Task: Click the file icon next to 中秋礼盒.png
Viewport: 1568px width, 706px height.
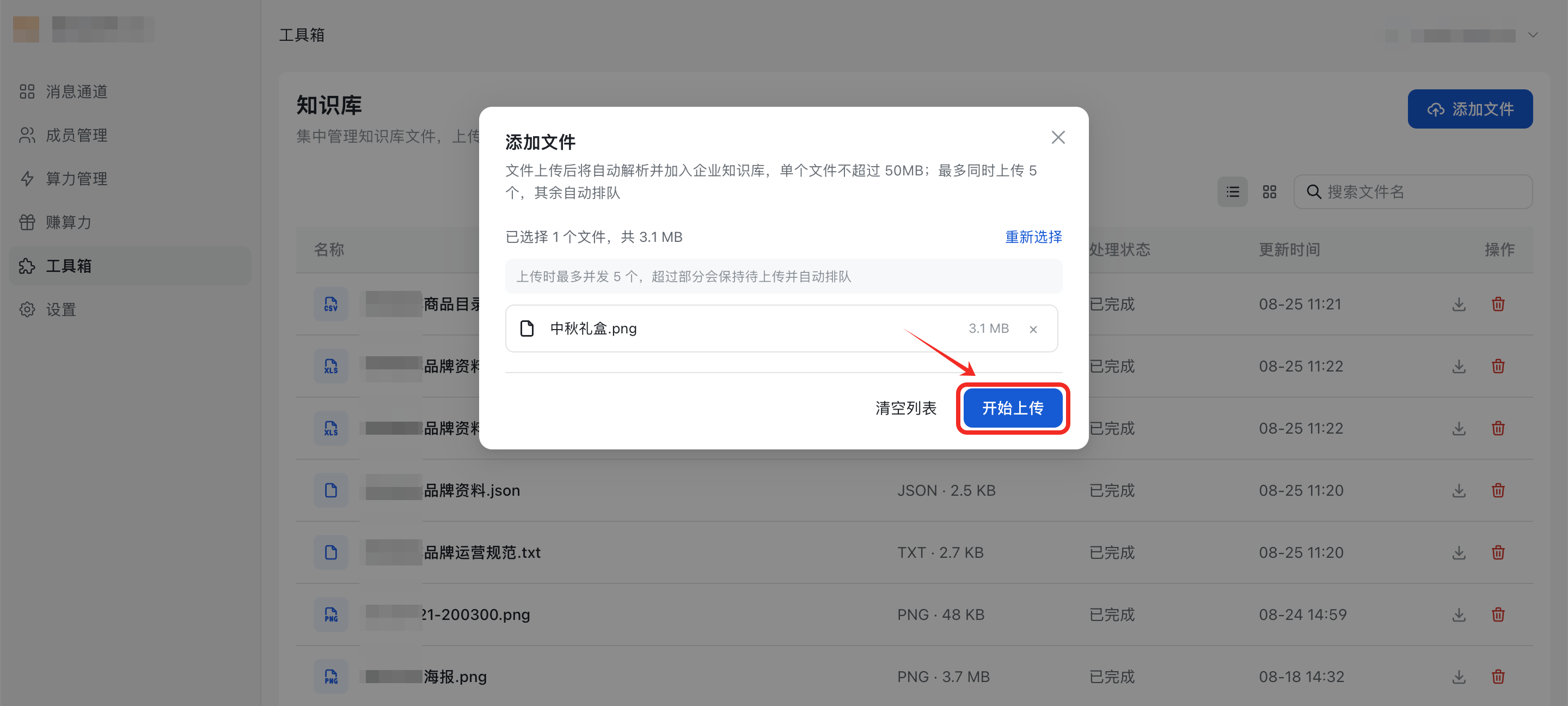Action: point(527,329)
